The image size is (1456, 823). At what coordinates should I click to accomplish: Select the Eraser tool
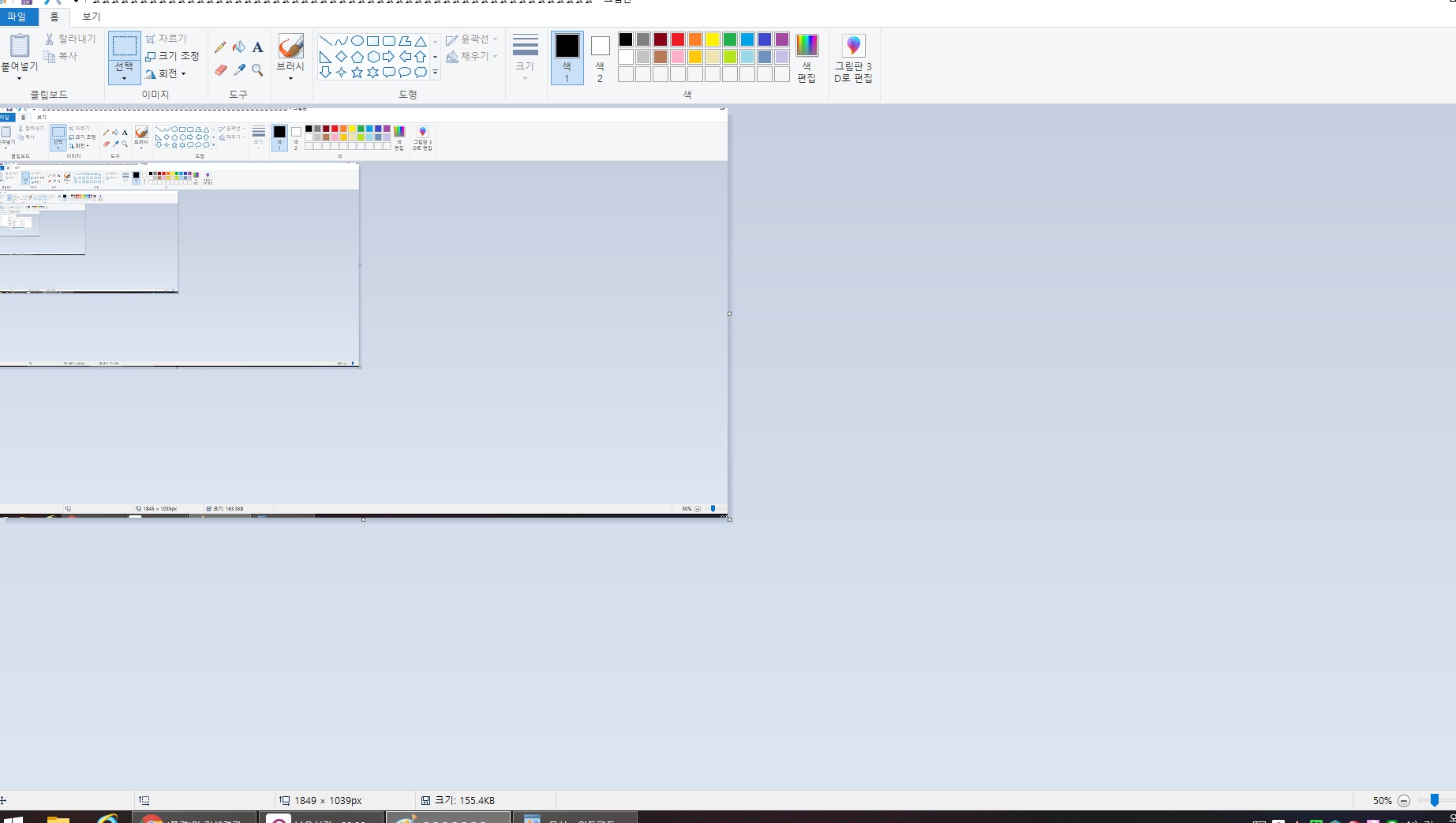(x=220, y=70)
